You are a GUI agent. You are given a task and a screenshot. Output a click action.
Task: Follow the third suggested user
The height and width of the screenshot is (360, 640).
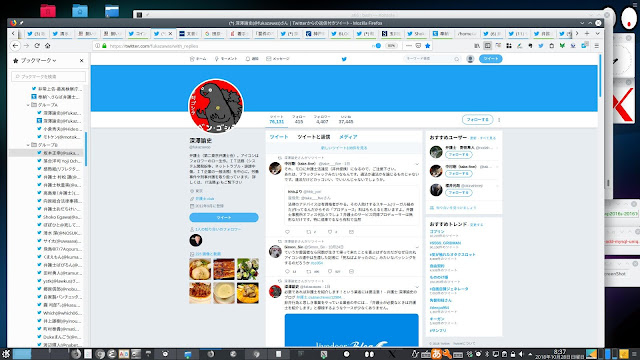[x=458, y=193]
